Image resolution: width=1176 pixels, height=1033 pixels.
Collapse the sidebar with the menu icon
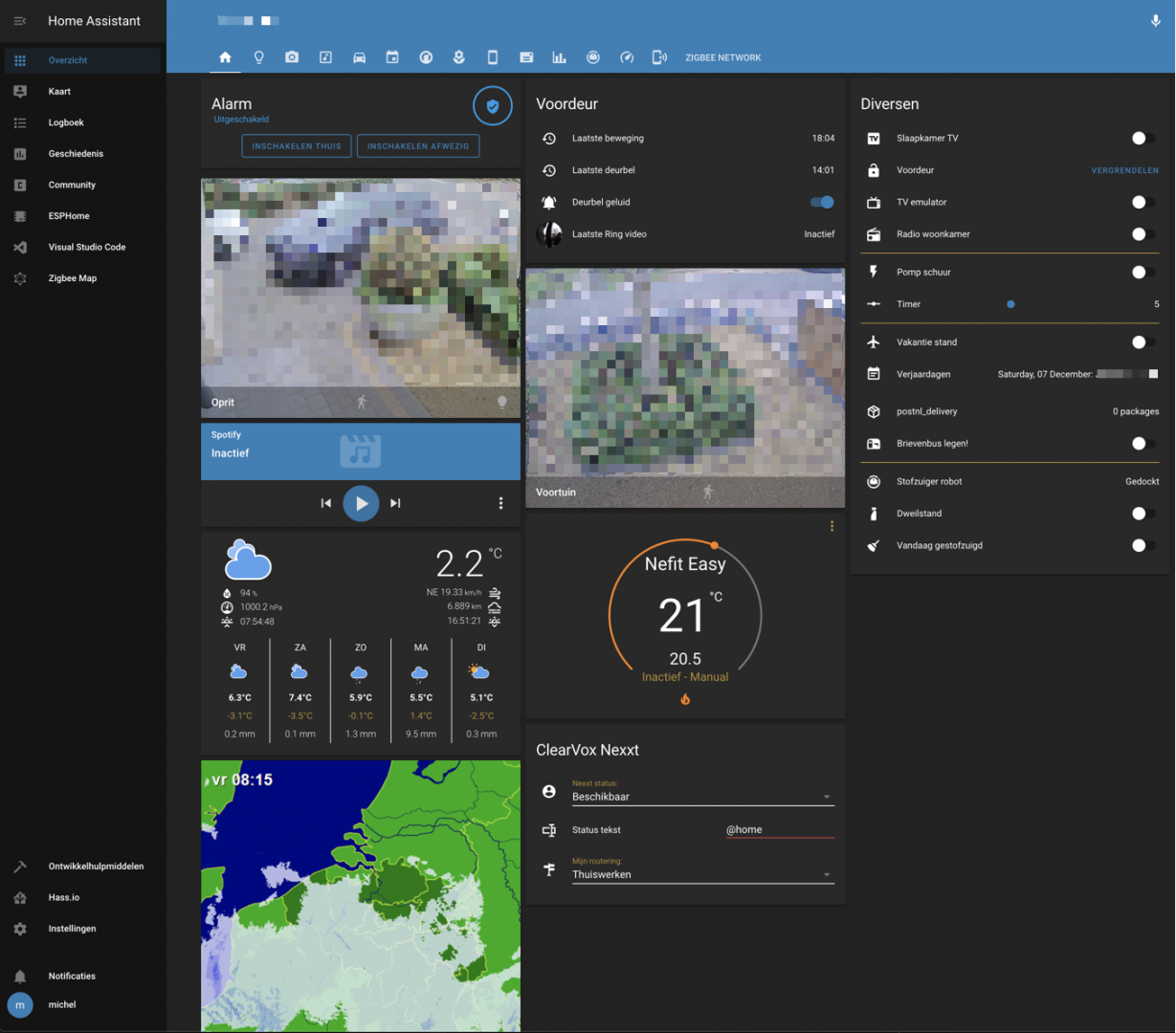point(20,21)
